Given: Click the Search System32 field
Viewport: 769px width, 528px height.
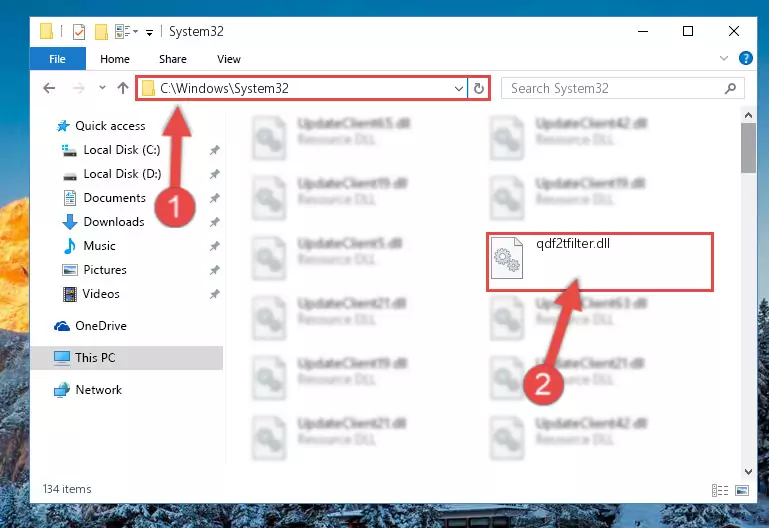Looking at the screenshot, I should (622, 88).
